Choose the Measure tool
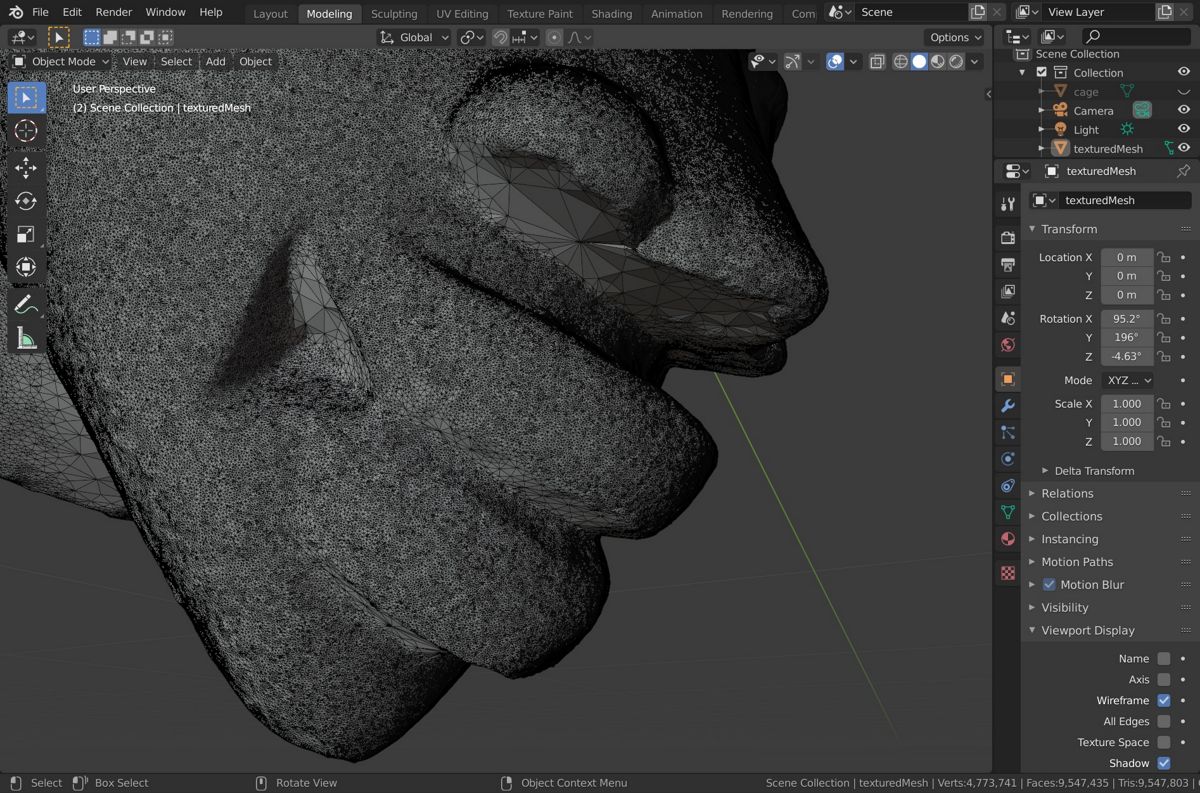 [x=27, y=338]
